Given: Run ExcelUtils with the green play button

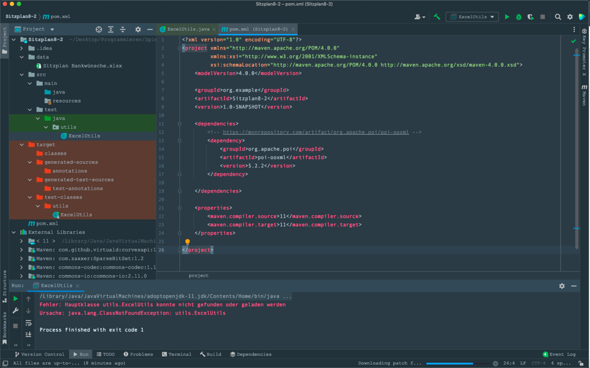Looking at the screenshot, I should coord(507,17).
